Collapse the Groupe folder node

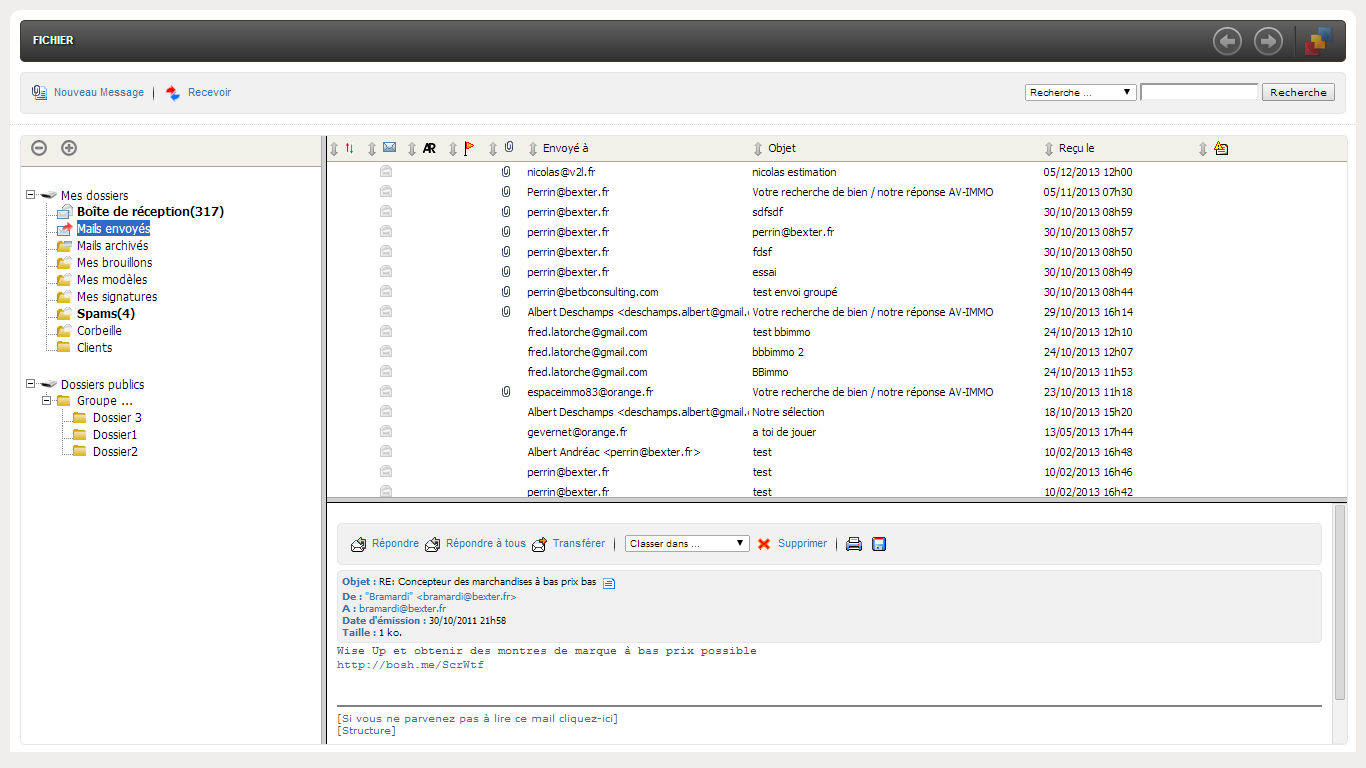point(46,401)
